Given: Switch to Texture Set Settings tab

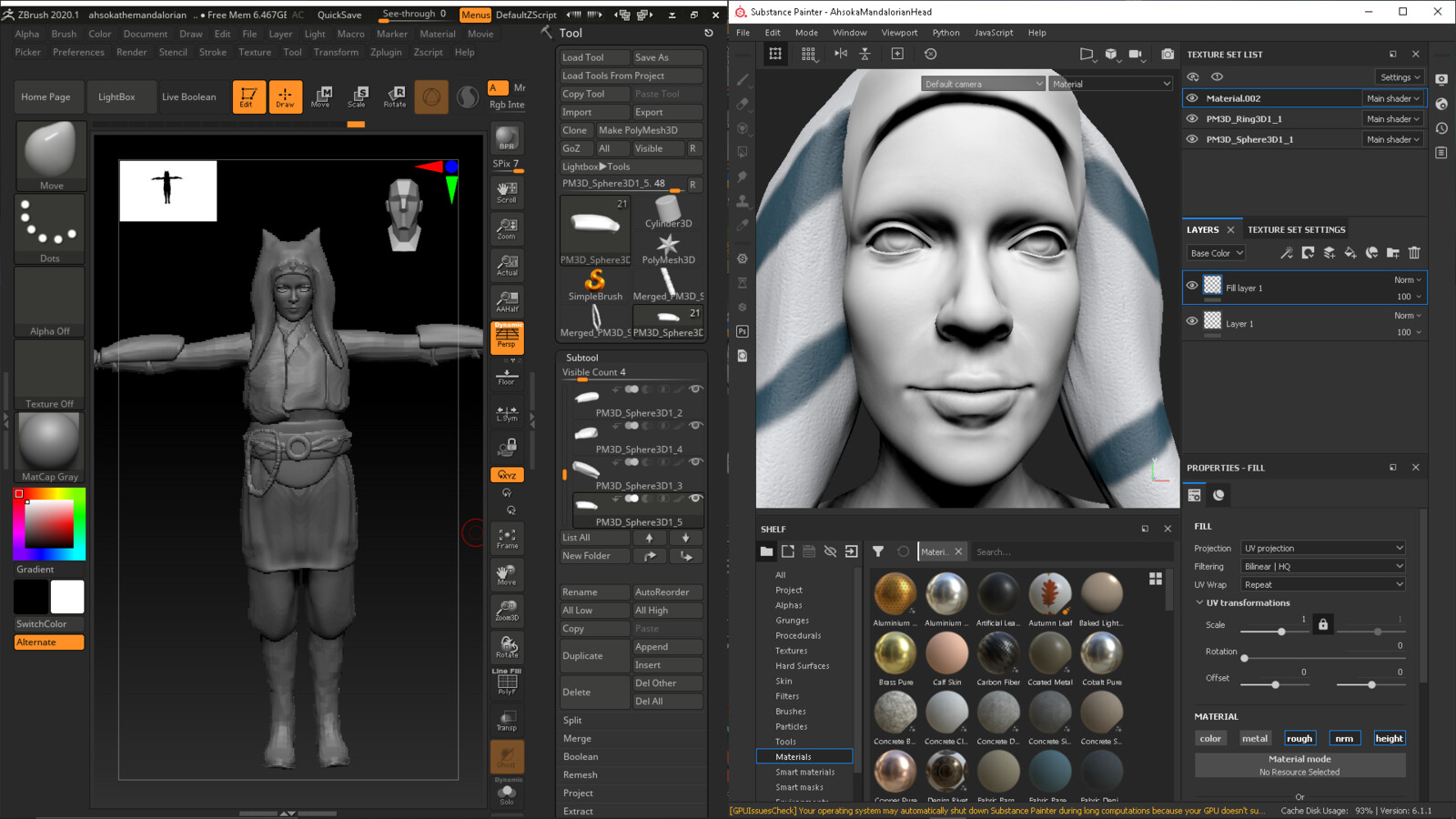Looking at the screenshot, I should tap(1296, 230).
